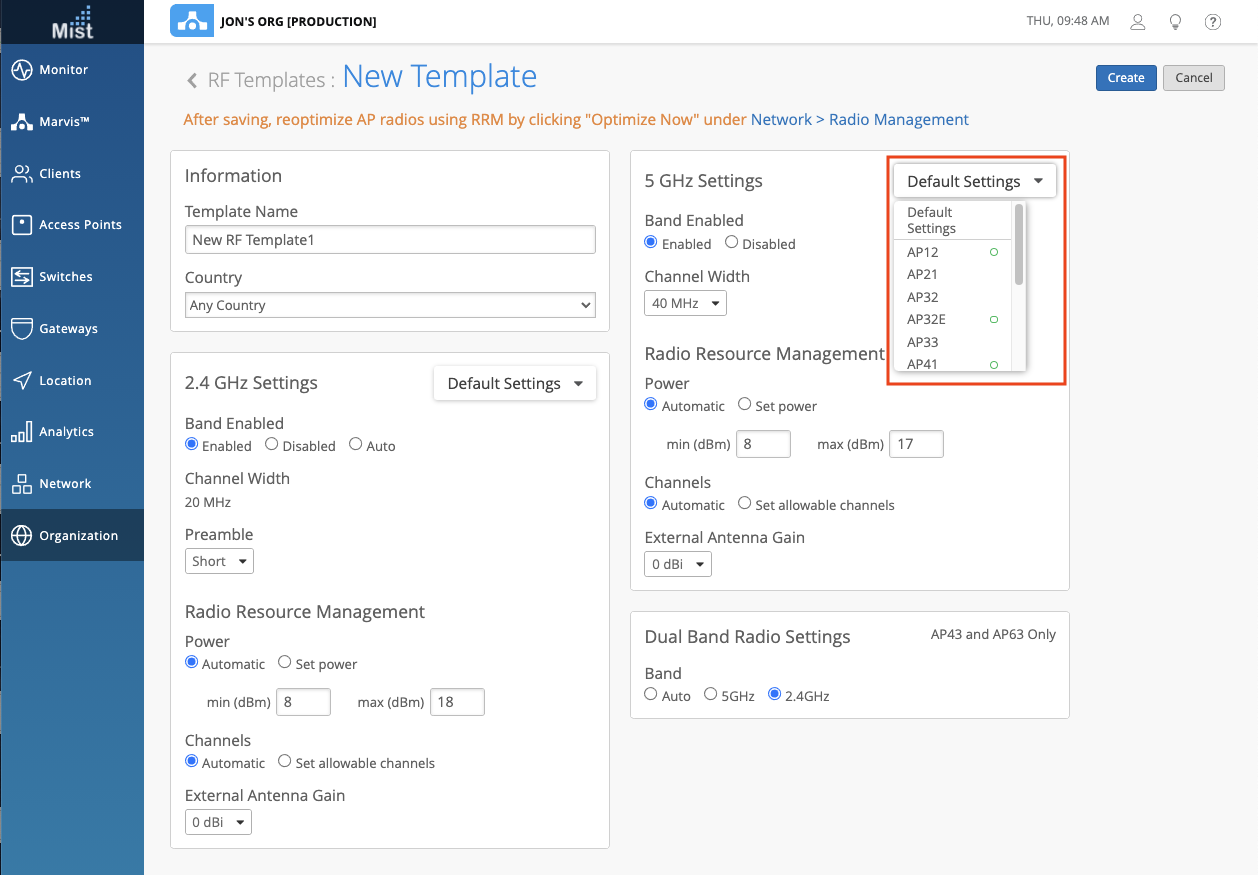The width and height of the screenshot is (1258, 875).
Task: Open Marvis from the sidebar icon
Action: tap(22, 122)
